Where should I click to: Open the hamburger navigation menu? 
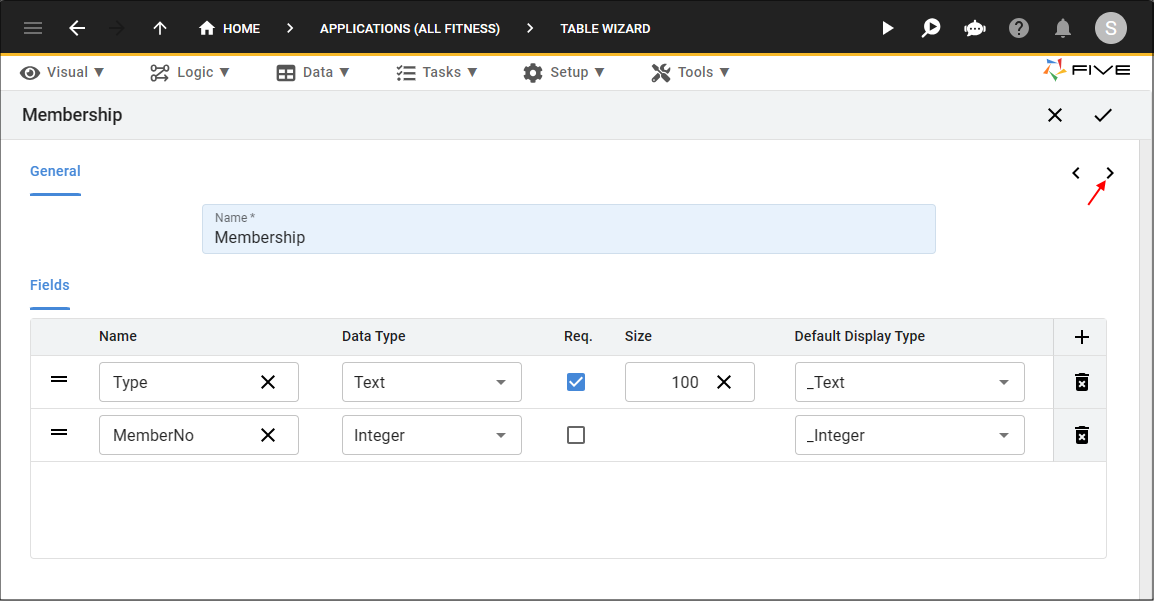32,29
